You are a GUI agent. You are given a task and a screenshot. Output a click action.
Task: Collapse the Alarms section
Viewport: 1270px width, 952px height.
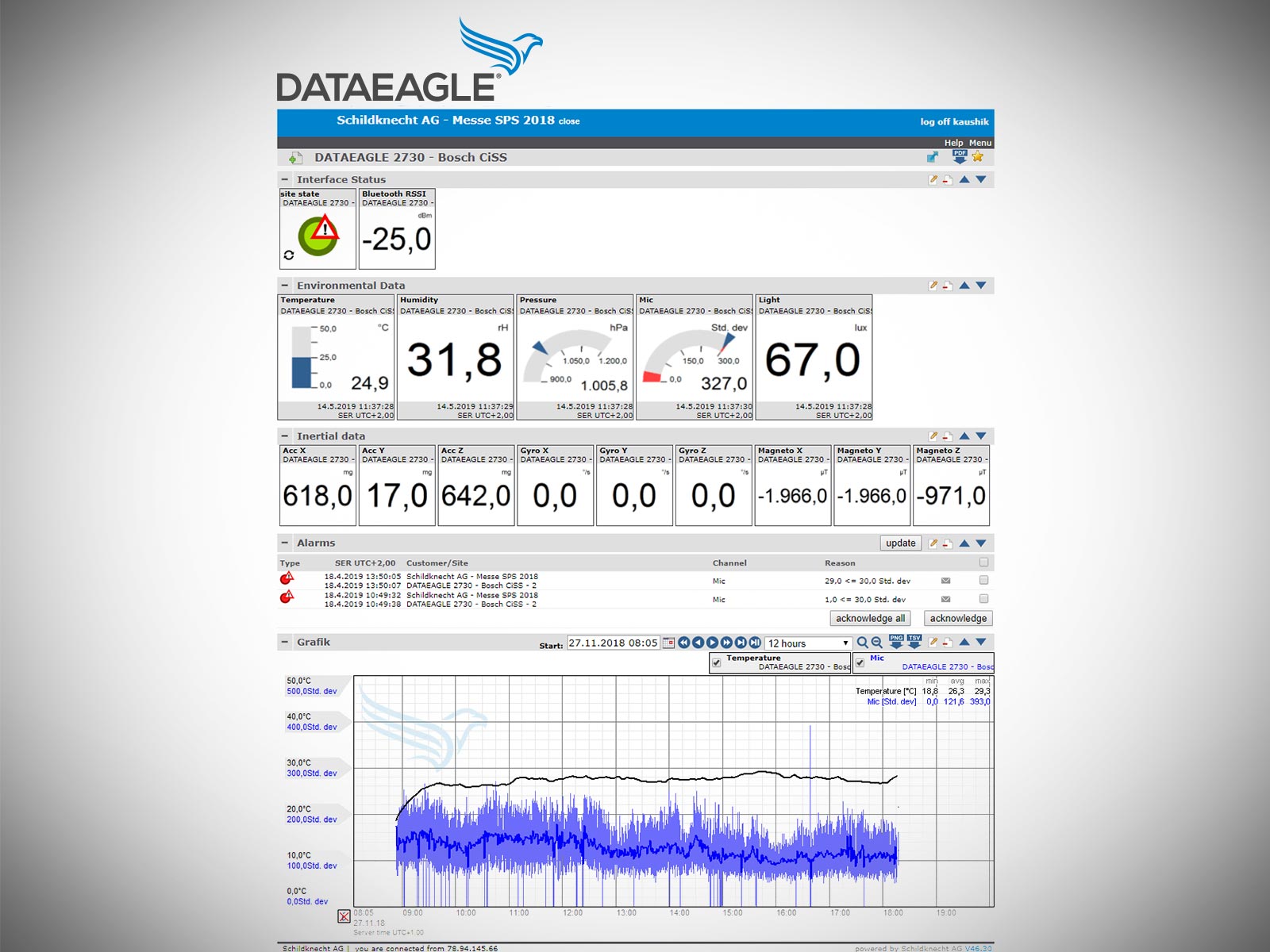click(285, 543)
